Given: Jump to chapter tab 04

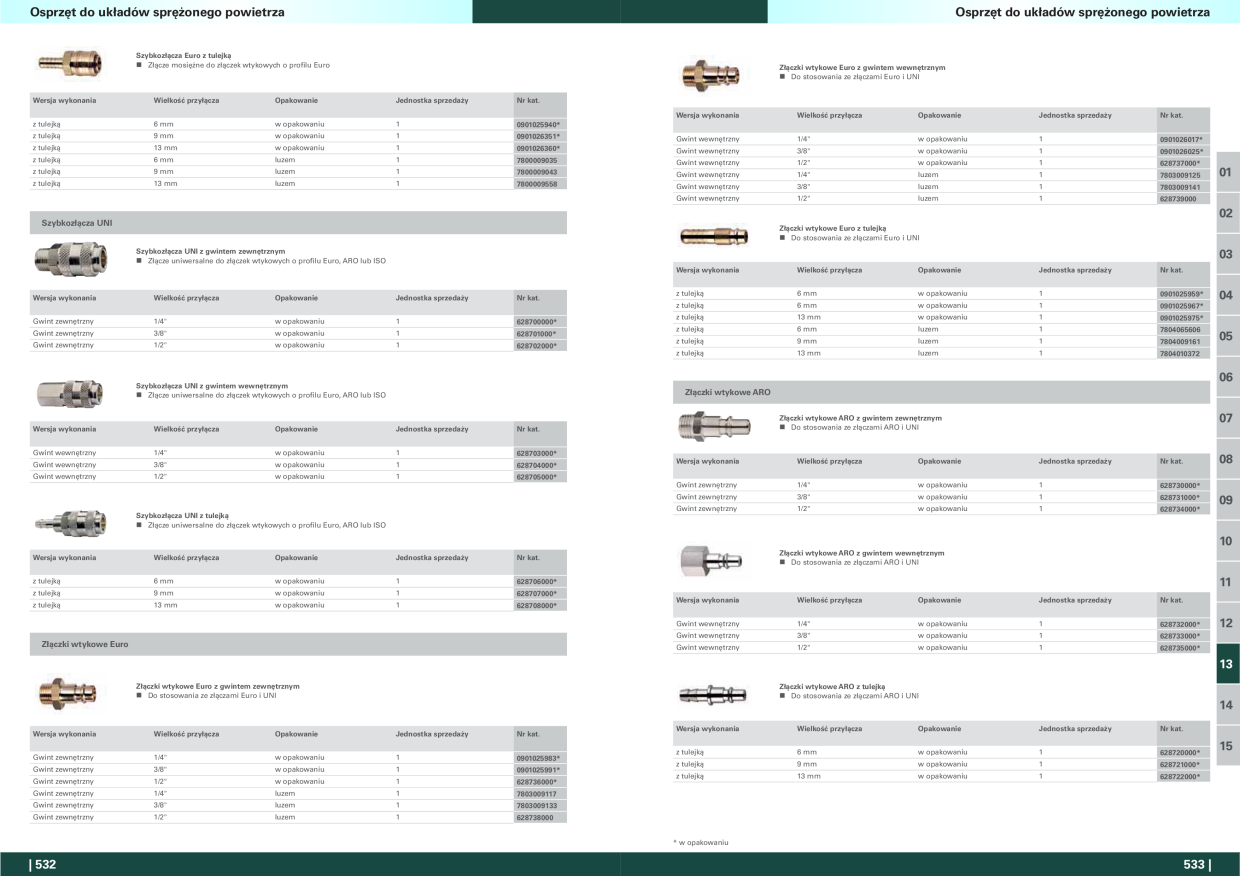Looking at the screenshot, I should click(1228, 295).
